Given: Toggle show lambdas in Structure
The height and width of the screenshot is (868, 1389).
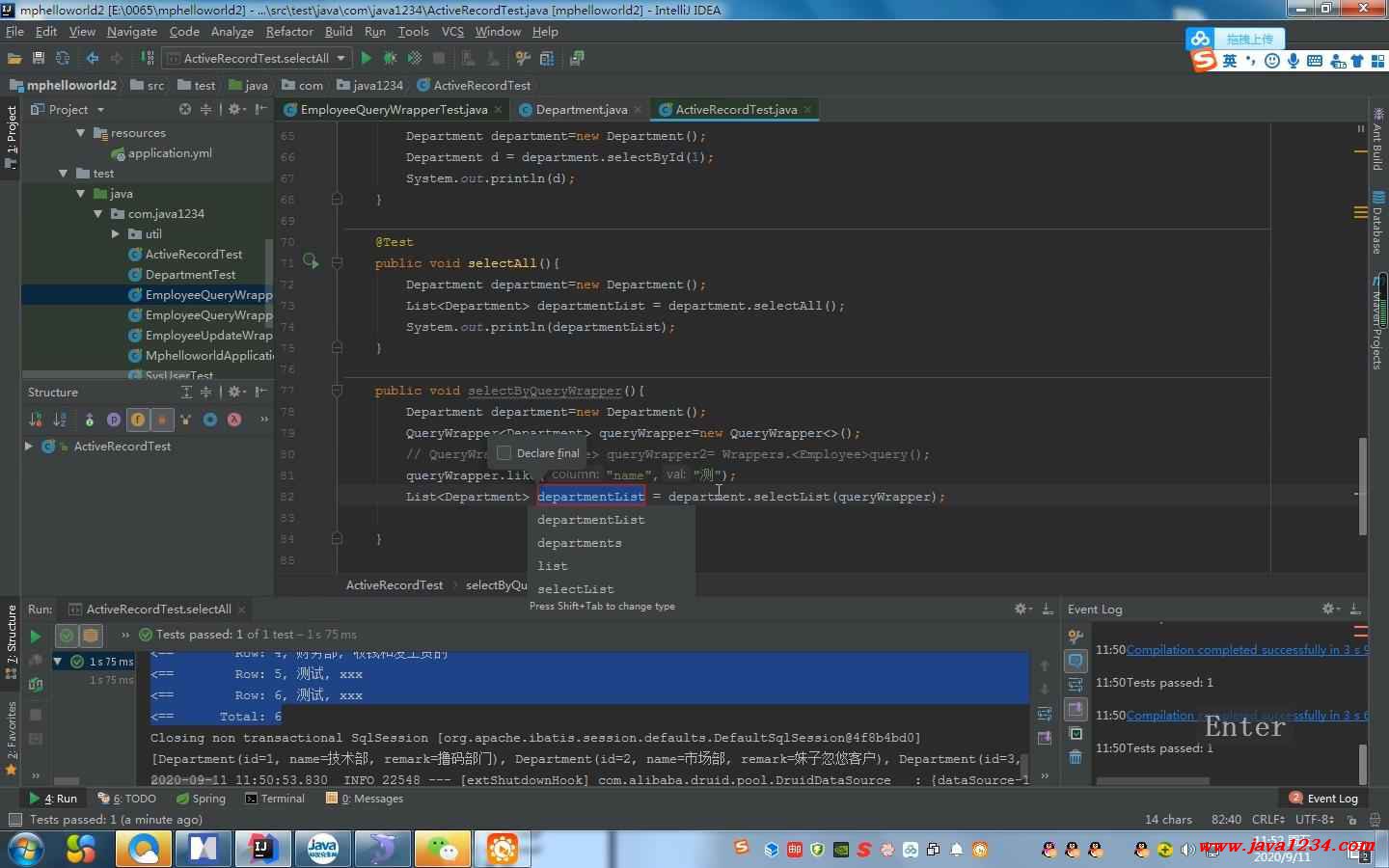Looking at the screenshot, I should click(x=234, y=420).
